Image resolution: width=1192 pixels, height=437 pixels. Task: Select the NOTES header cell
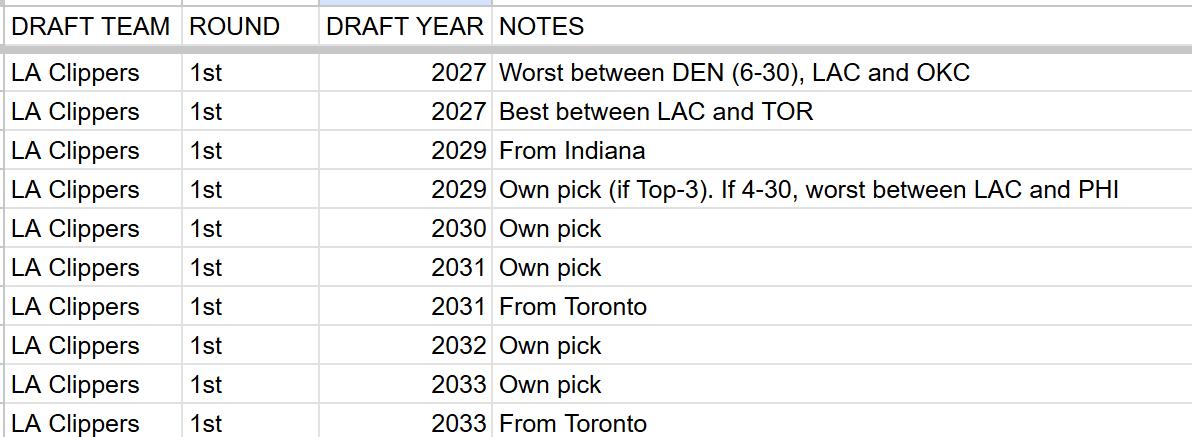pos(842,27)
